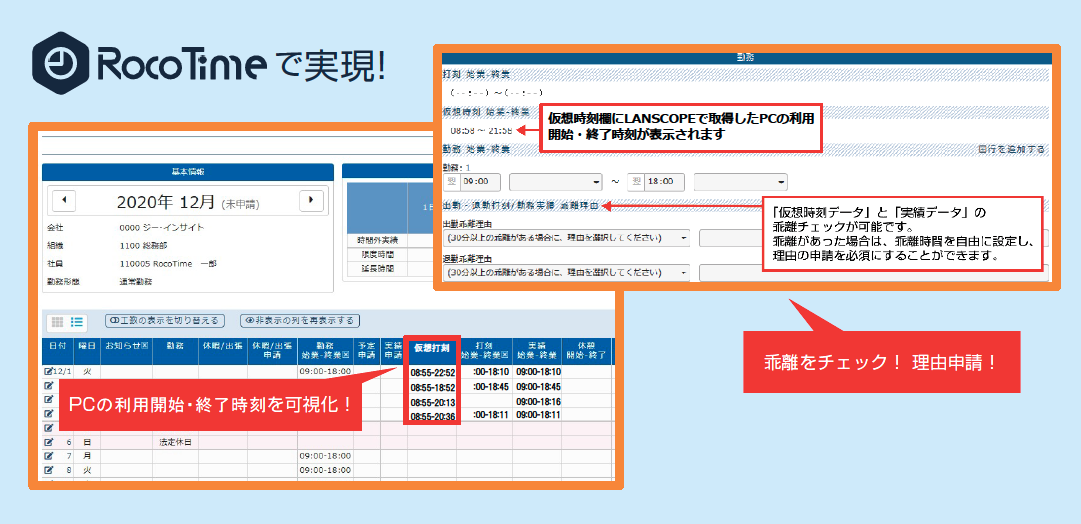Go to previous month with left arrow
Image resolution: width=1081 pixels, height=524 pixels.
(x=64, y=200)
